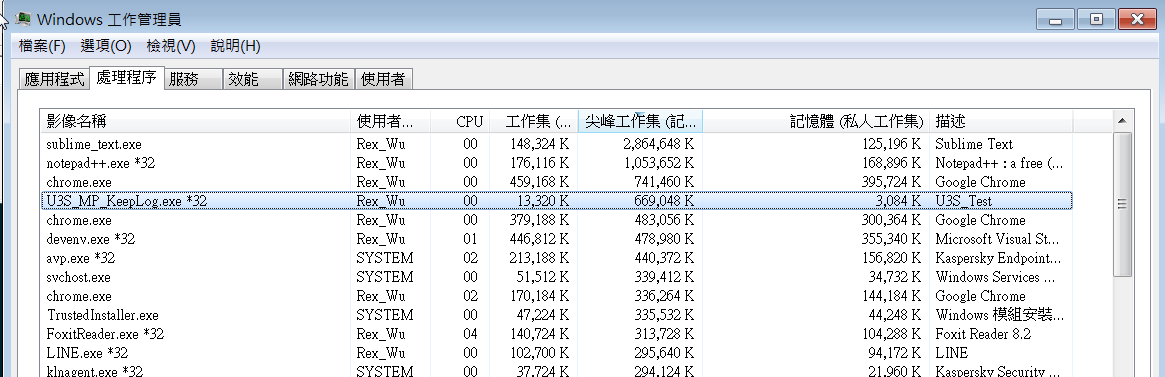Select the FoxitReader.exe *32 process
Image resolution: width=1165 pixels, height=377 pixels.
556,334
